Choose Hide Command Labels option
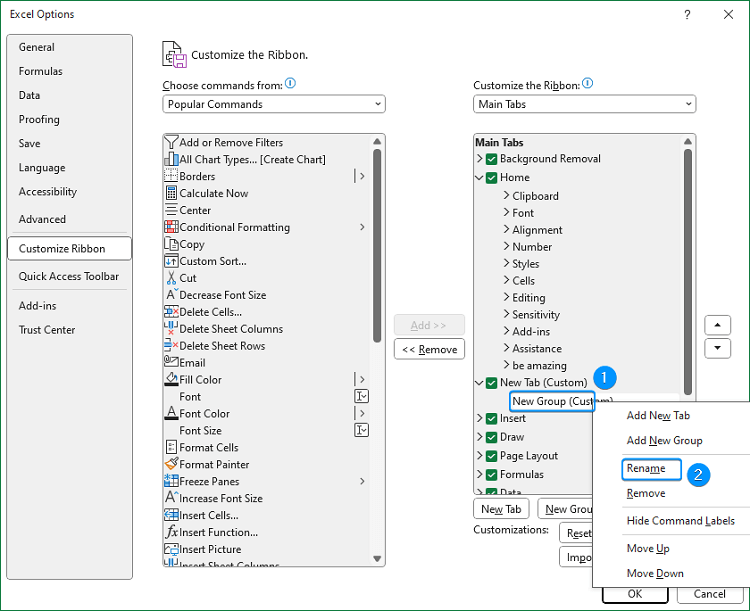This screenshot has height=611, width=750. coord(681,521)
